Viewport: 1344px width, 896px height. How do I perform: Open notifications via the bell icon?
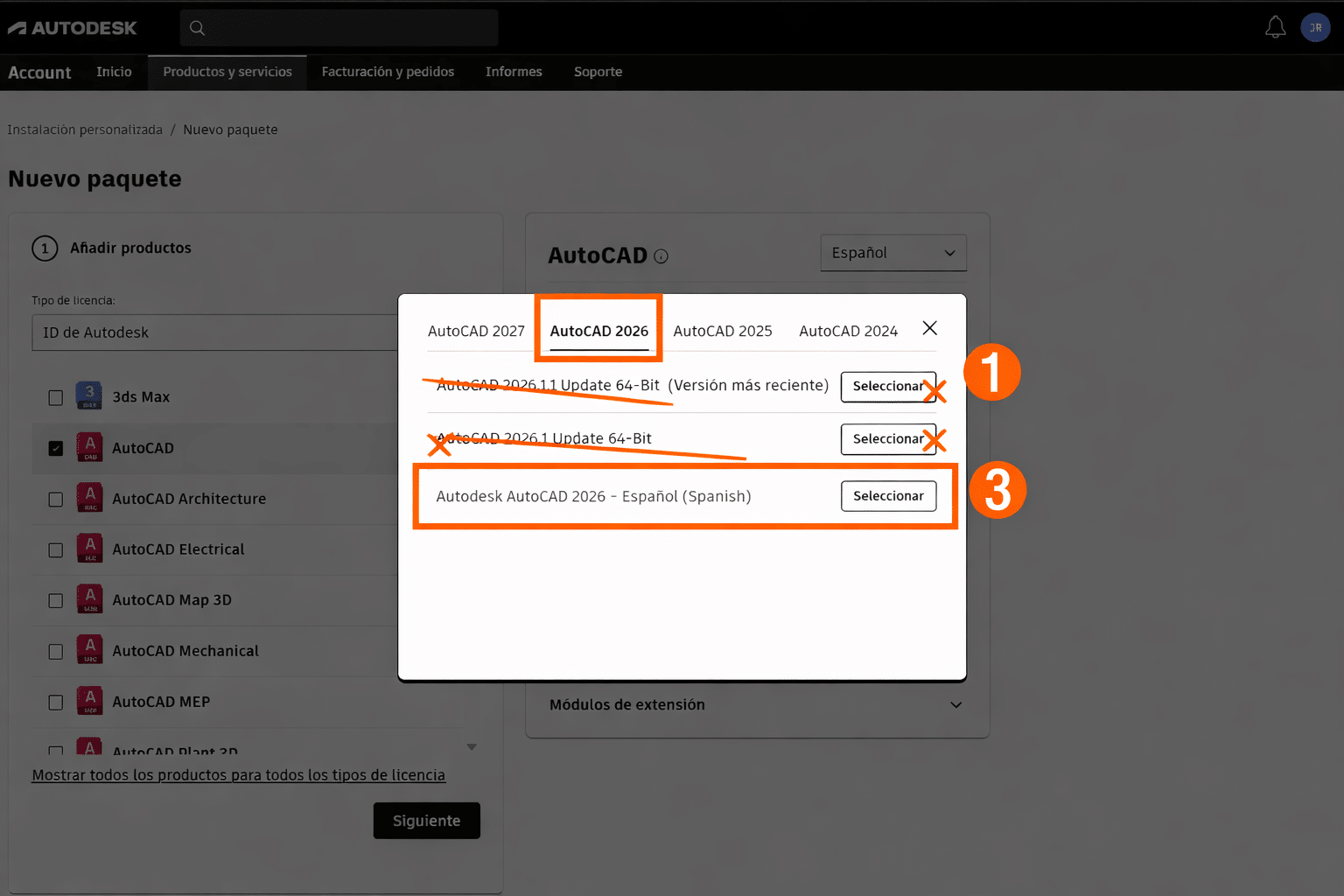[x=1276, y=27]
